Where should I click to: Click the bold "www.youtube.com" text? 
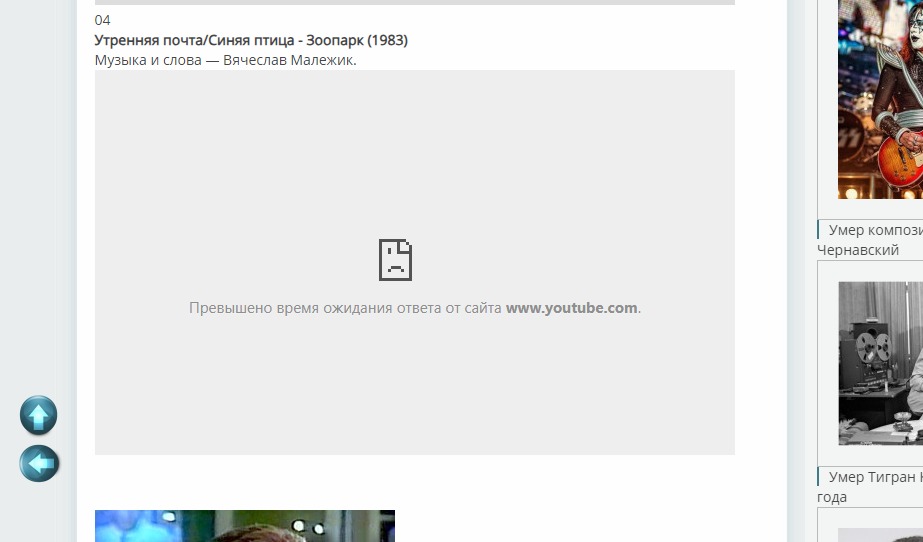tap(571, 308)
